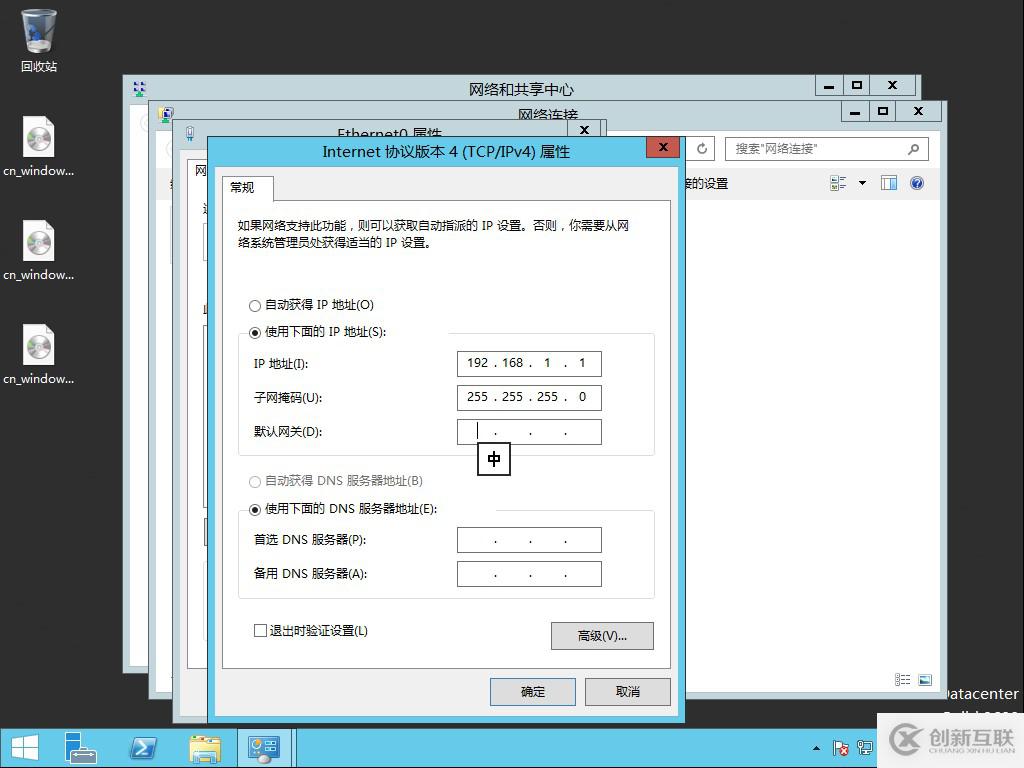The height and width of the screenshot is (768, 1024).
Task: Open the view options dropdown arrow
Action: pyautogui.click(x=862, y=184)
